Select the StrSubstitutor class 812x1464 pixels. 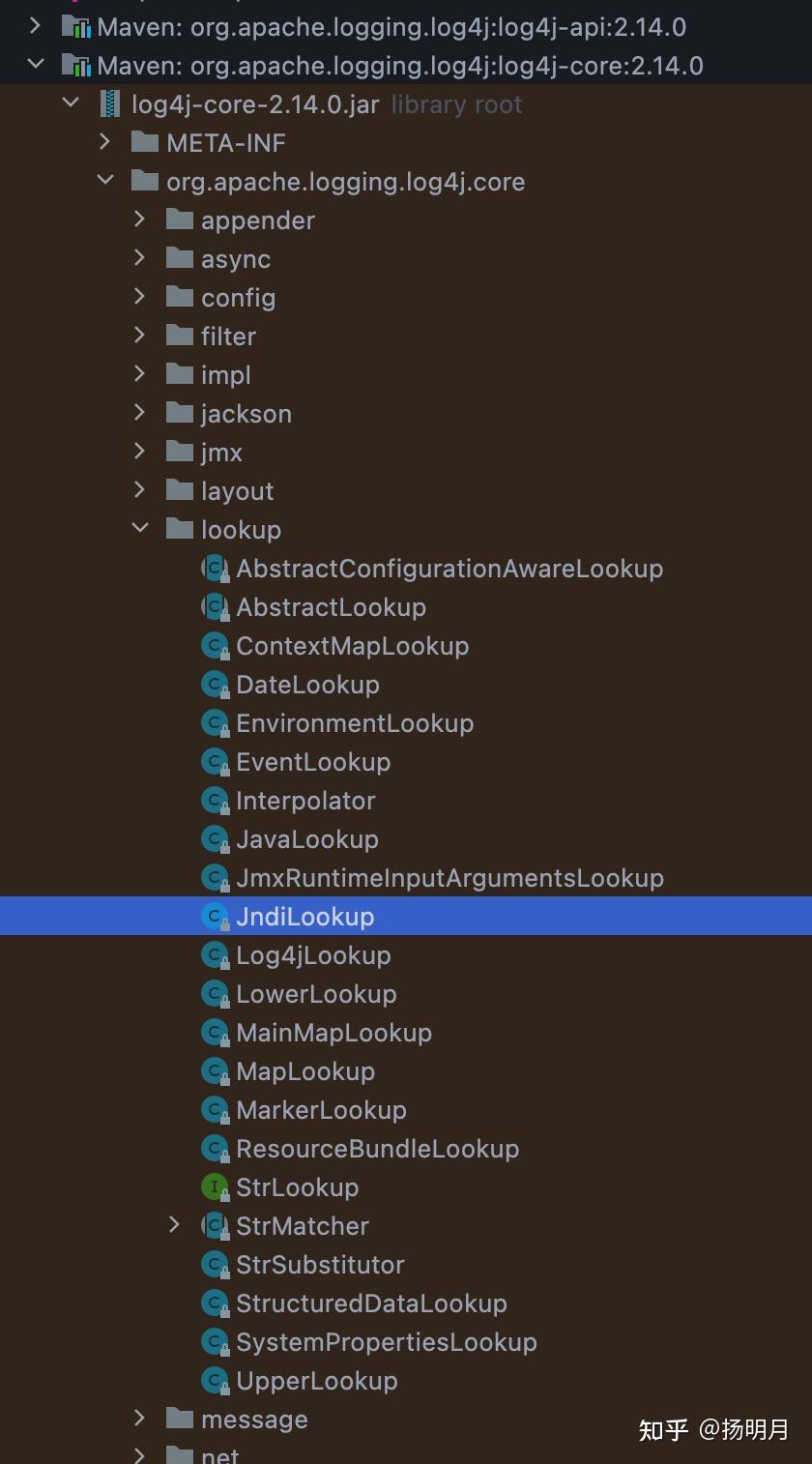click(320, 1265)
